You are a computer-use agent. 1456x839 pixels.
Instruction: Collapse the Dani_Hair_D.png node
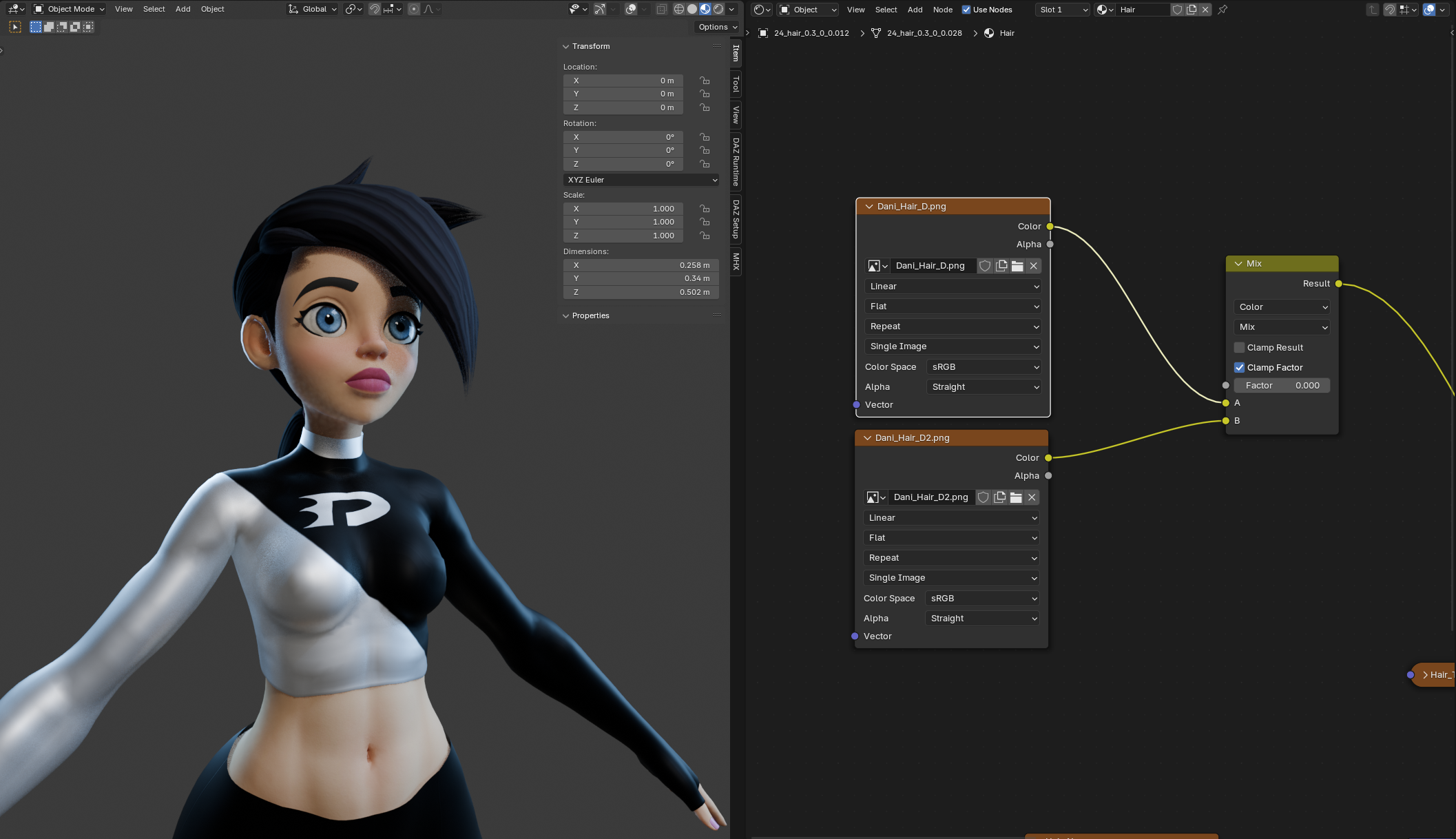pos(869,206)
